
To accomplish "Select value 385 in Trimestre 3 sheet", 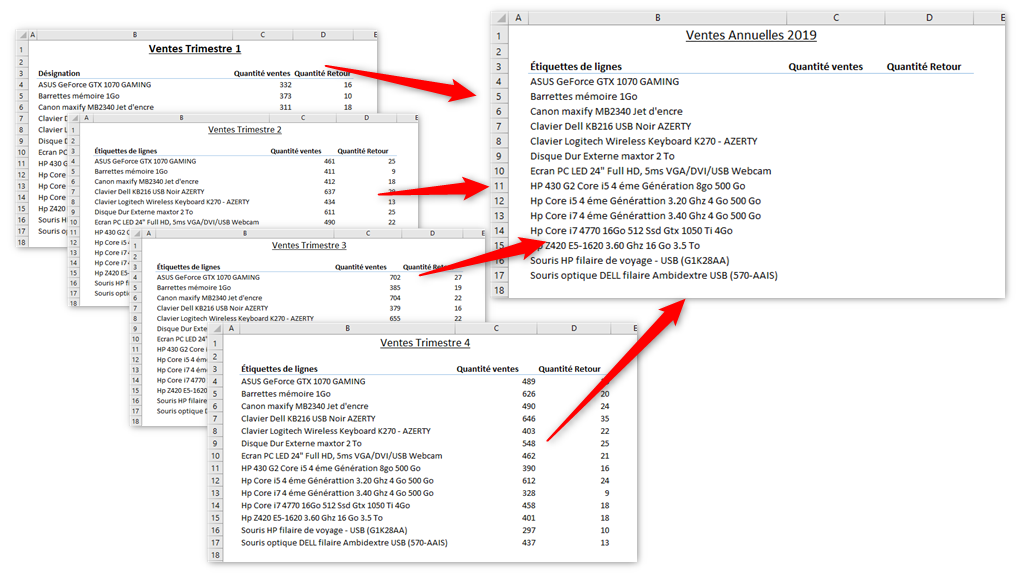I will [395, 288].
